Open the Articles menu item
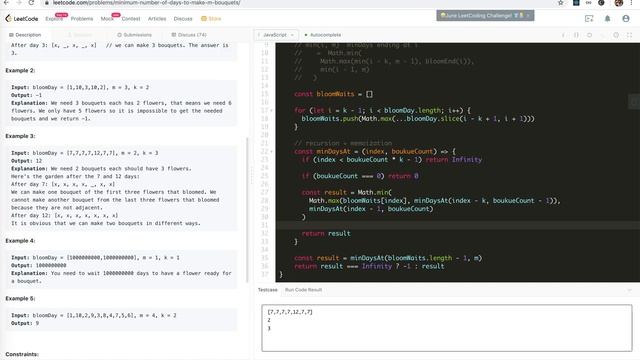The image size is (640, 360). [157, 19]
